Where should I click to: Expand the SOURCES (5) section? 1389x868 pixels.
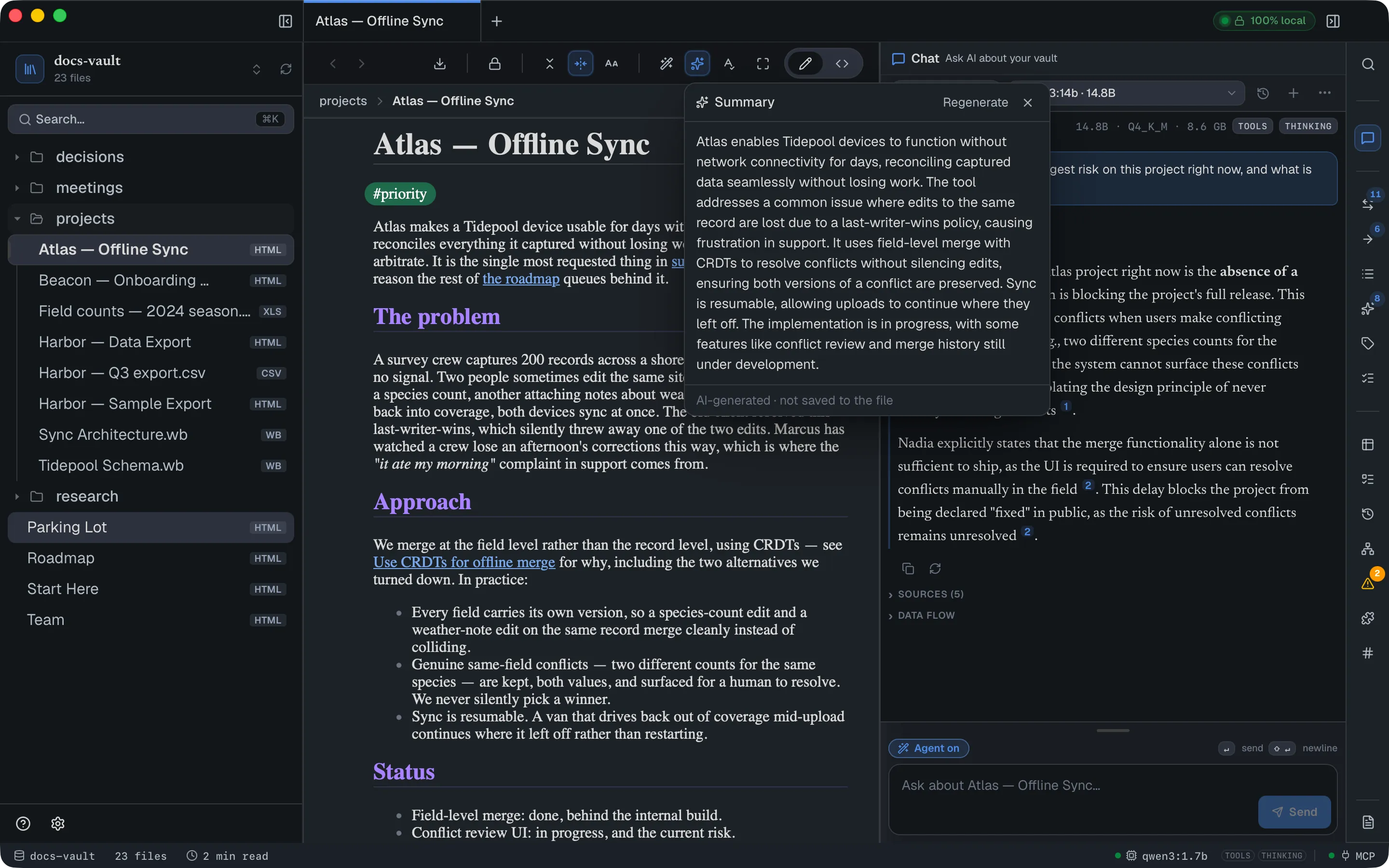926,594
